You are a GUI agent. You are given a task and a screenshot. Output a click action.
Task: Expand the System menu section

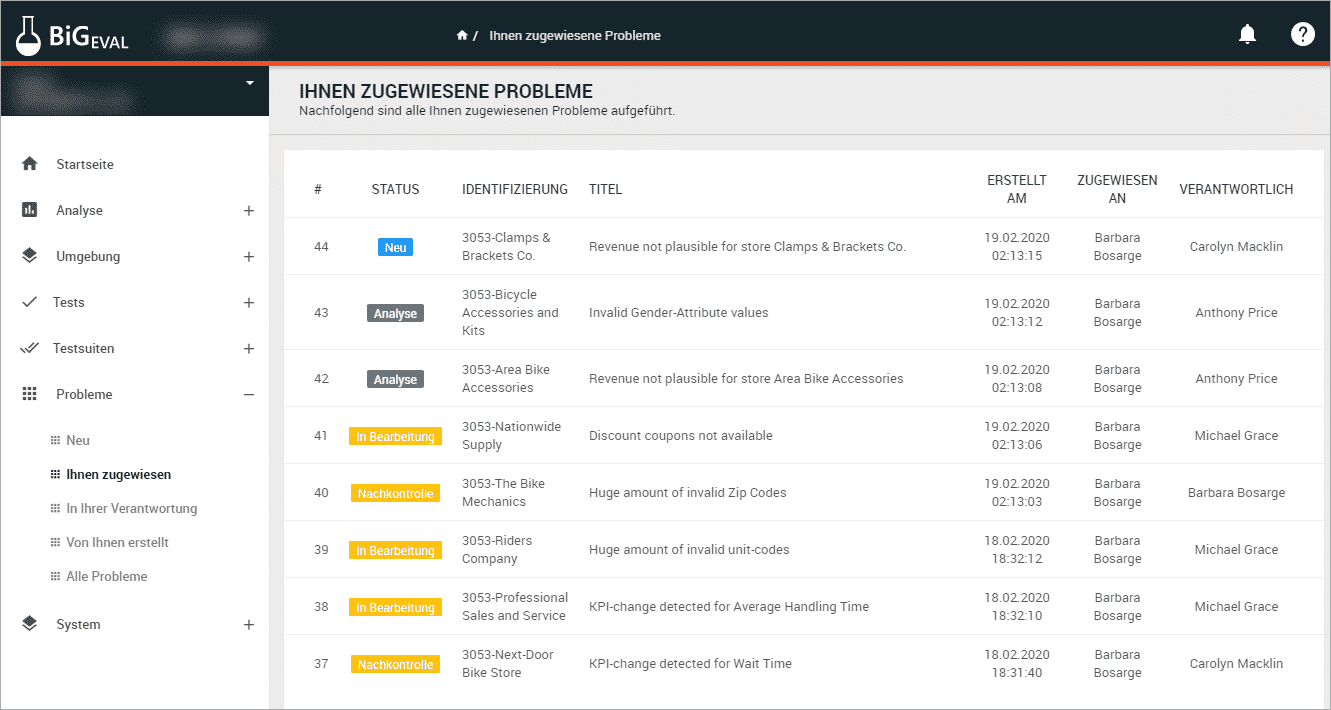coord(248,624)
